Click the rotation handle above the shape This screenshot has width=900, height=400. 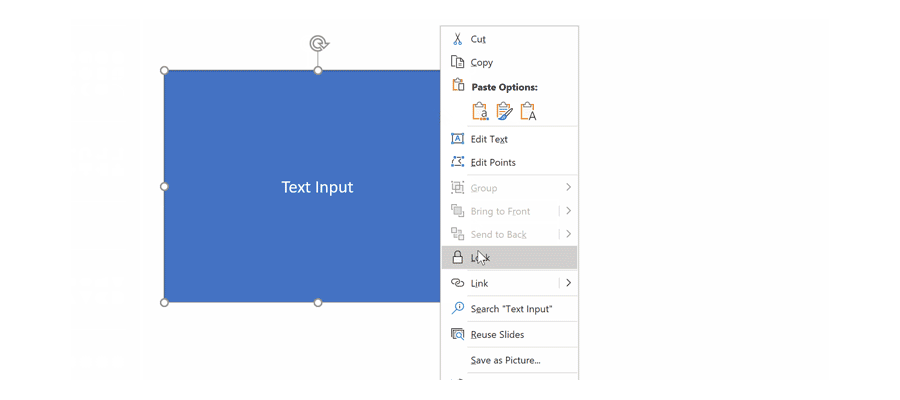click(318, 43)
